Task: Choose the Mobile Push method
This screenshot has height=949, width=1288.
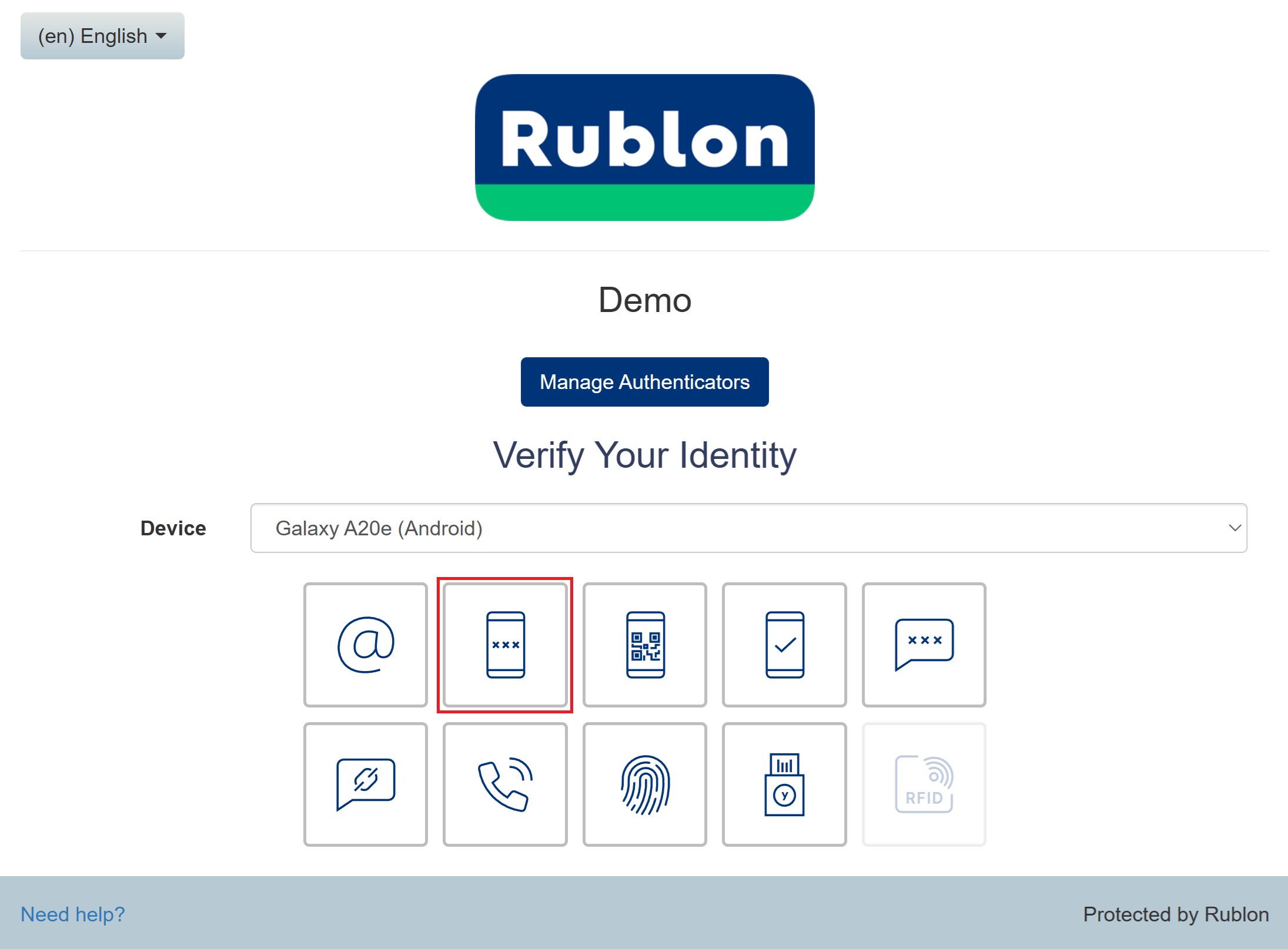Action: point(784,645)
